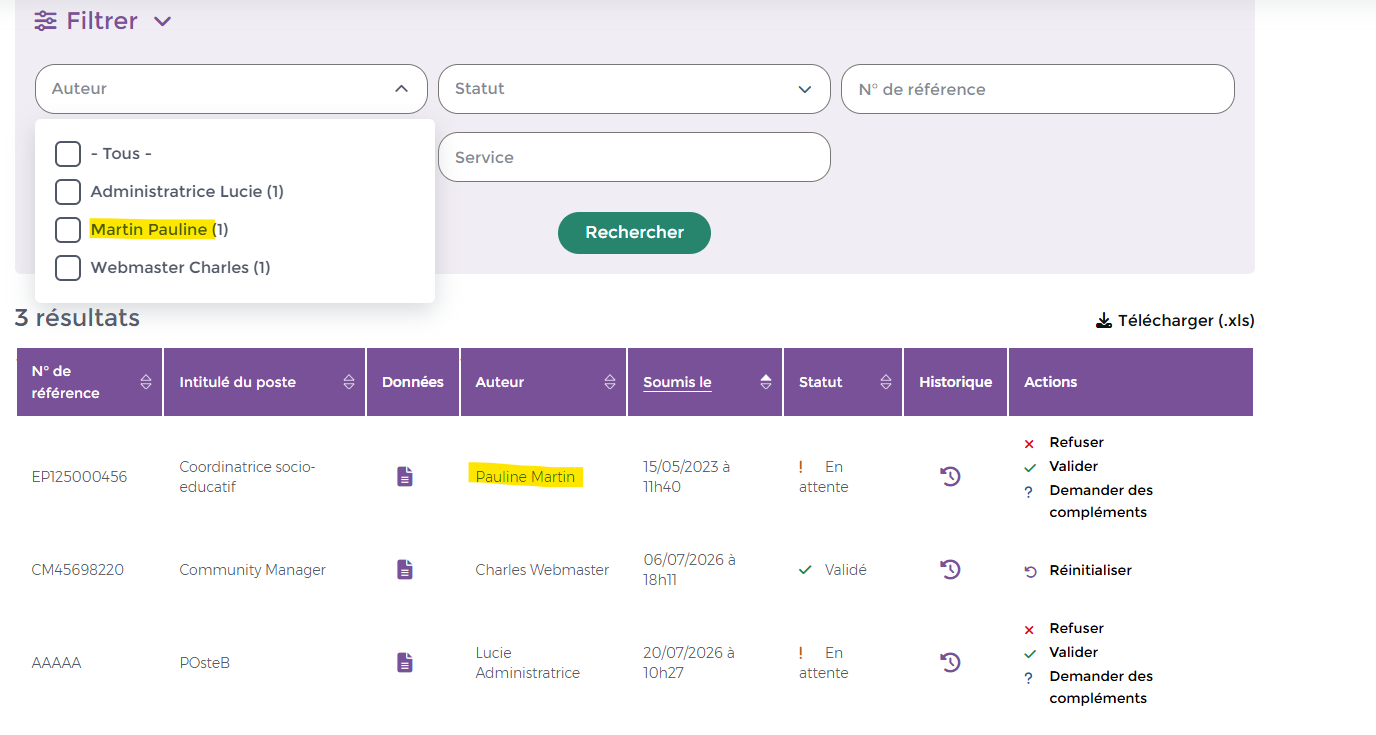The height and width of the screenshot is (735, 1376).
Task: Click the Réinitialiser circular arrow icon
Action: [x=1030, y=571]
